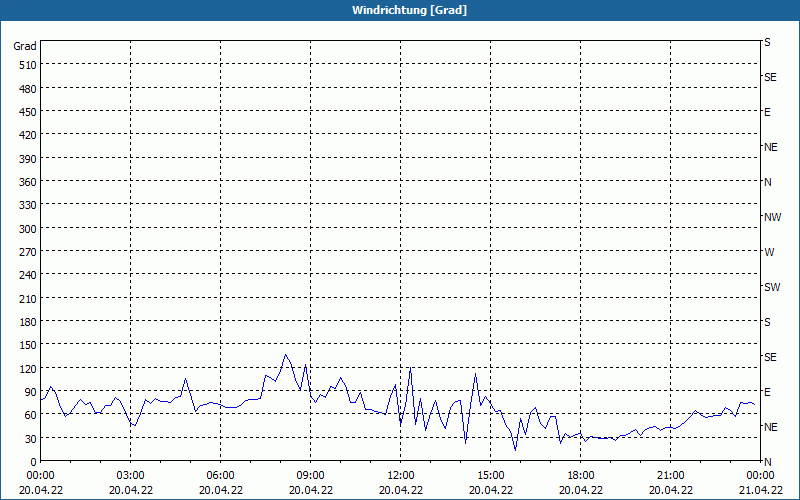Click the highest peak of the blue line
The height and width of the screenshot is (500, 800).
tap(285, 354)
